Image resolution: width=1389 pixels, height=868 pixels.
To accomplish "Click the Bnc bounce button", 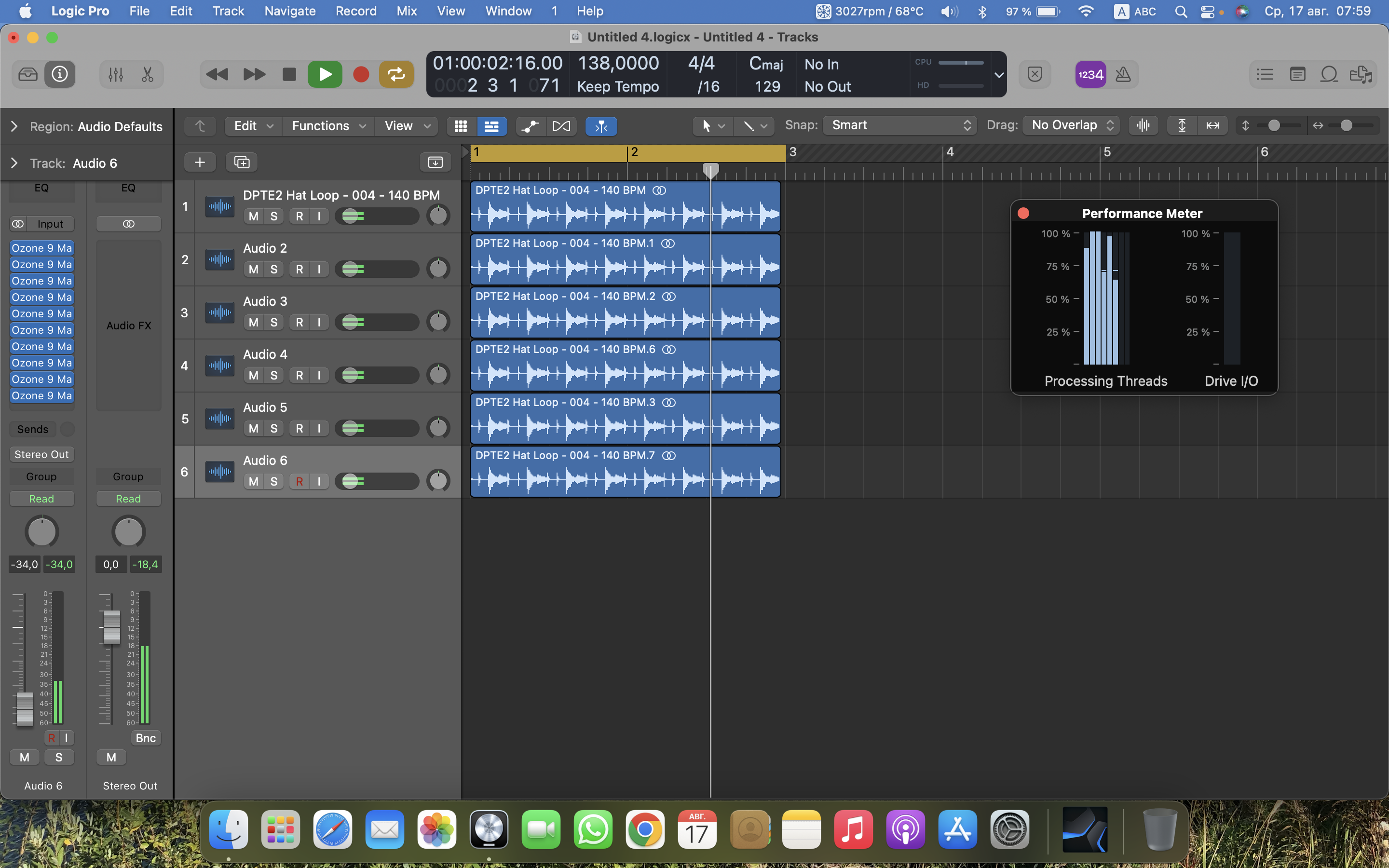I will [145, 738].
